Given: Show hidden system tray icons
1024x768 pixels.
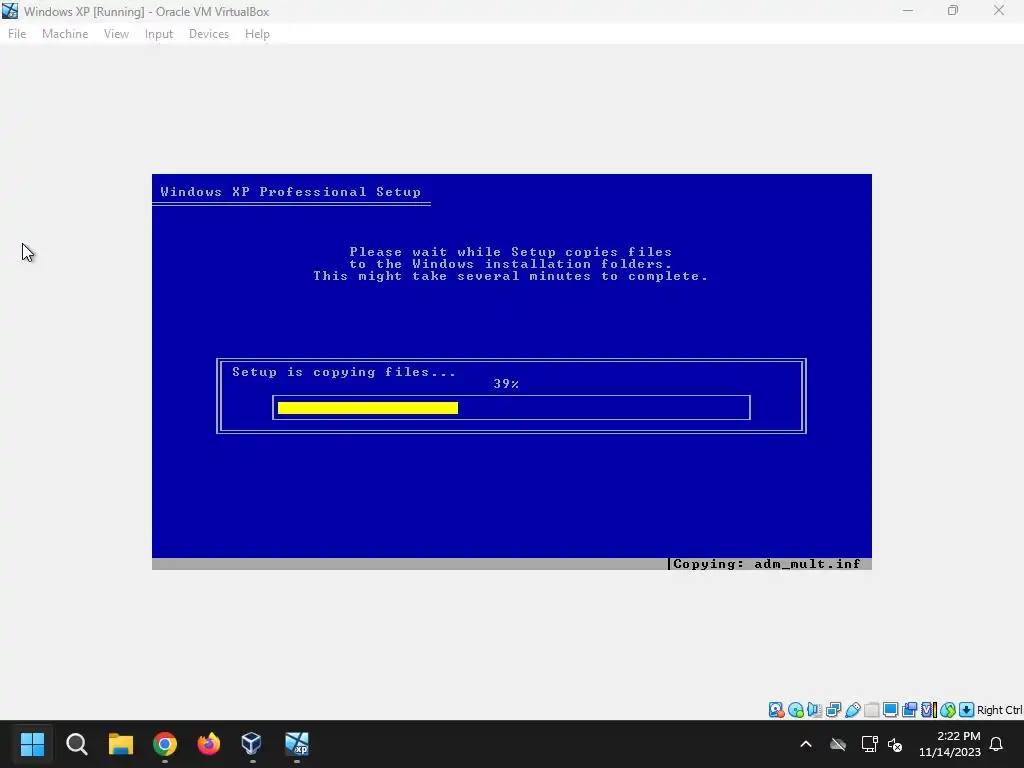Looking at the screenshot, I should pyautogui.click(x=806, y=744).
